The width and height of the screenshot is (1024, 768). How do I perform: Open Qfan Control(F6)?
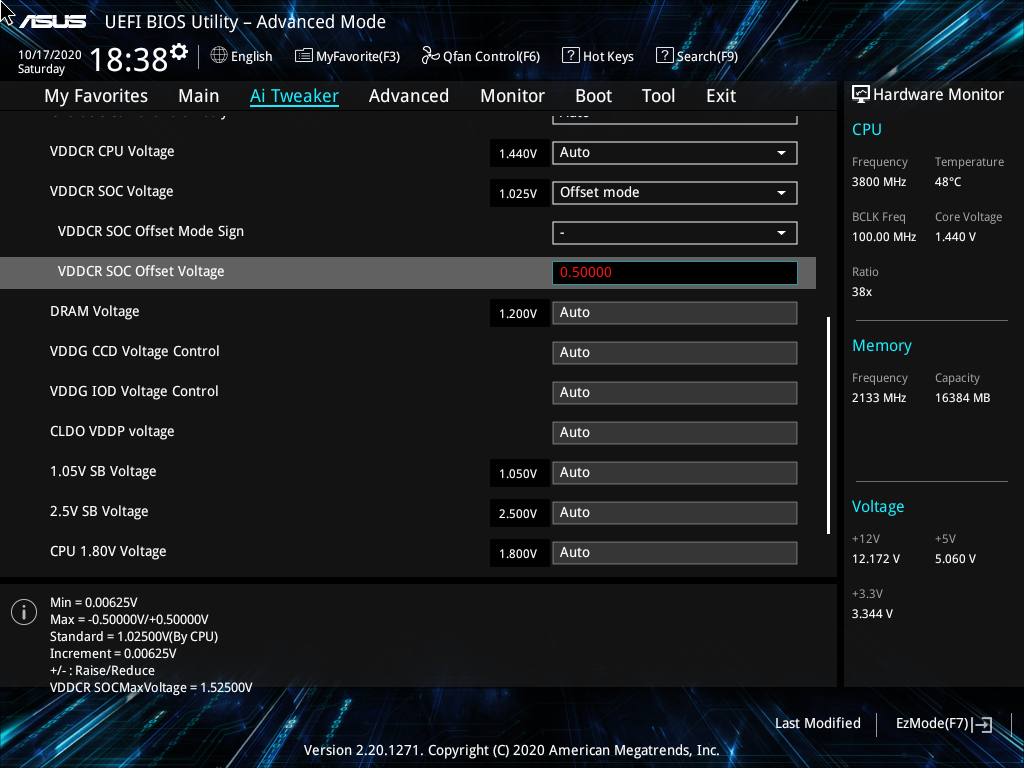481,56
